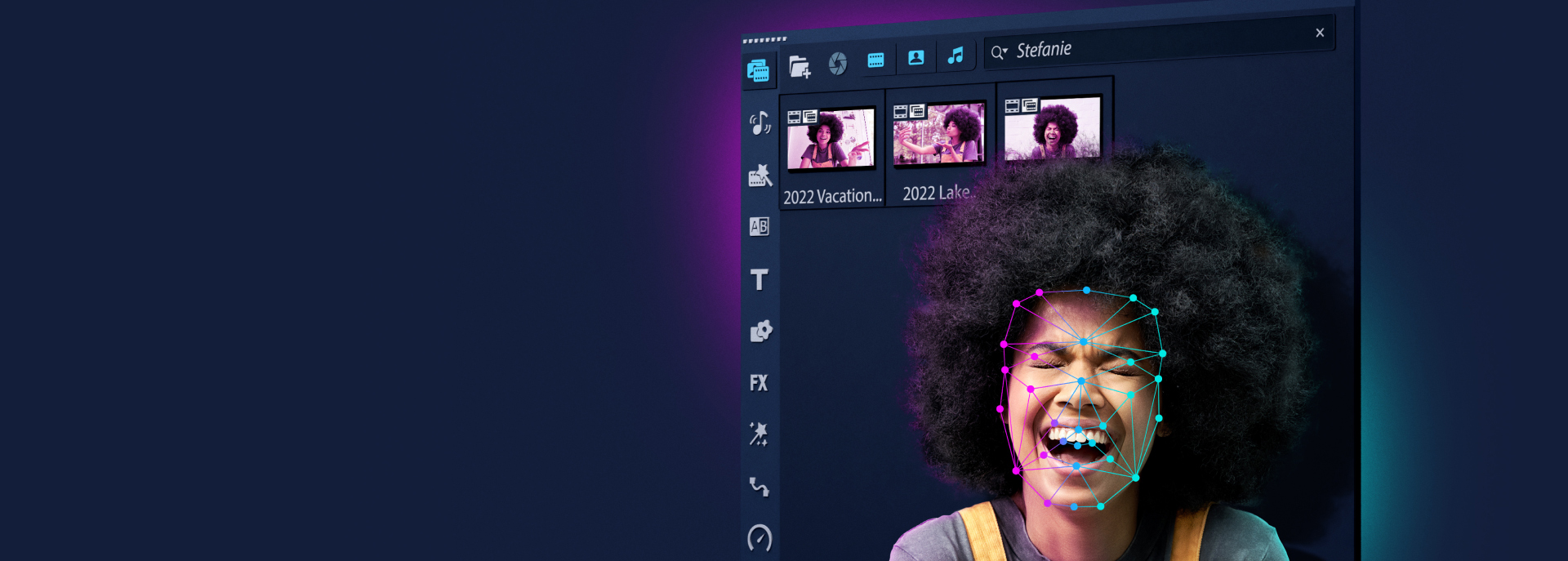
Task: Select the Templates icon in sidebar
Action: (x=759, y=175)
